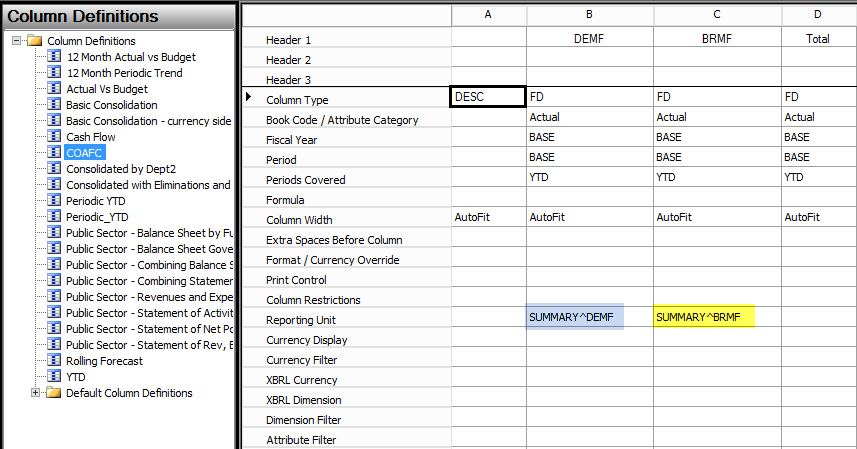
Task: Click column B header
Action: [589, 15]
